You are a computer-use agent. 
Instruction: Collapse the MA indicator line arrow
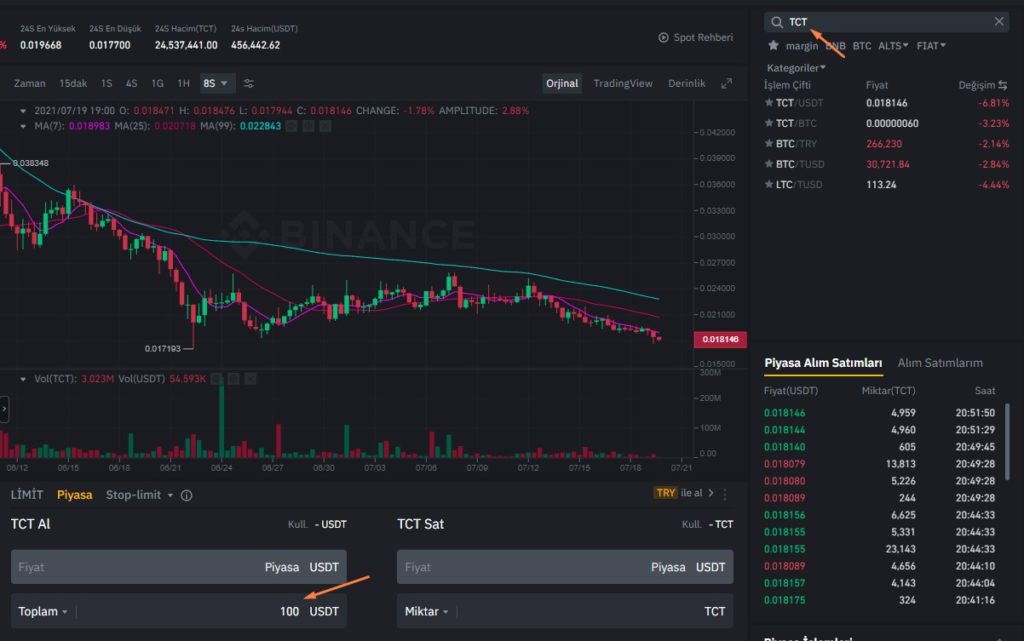pyautogui.click(x=23, y=126)
